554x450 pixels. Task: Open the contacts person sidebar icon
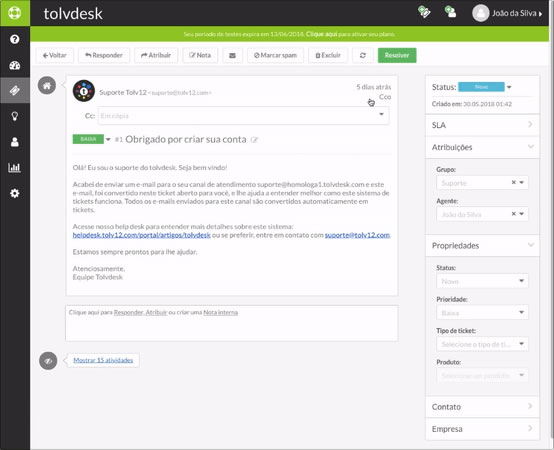[14, 142]
